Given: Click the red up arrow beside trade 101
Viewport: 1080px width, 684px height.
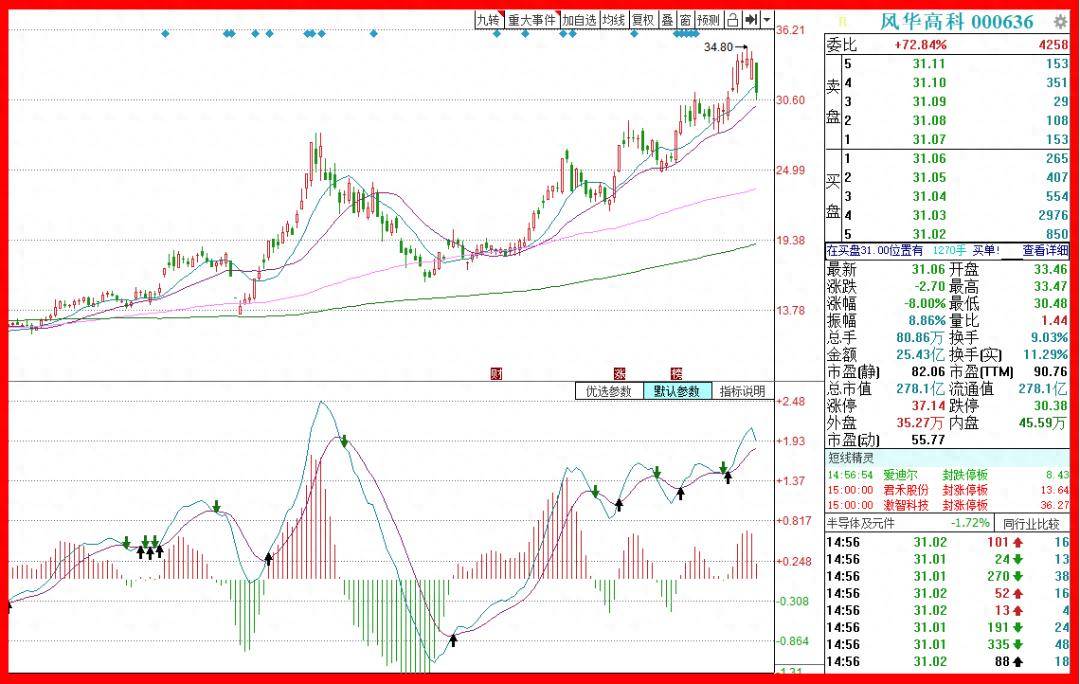Looking at the screenshot, I should [1017, 543].
